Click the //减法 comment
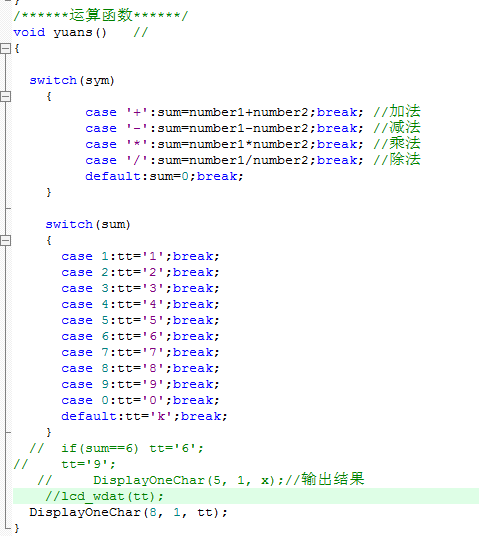Viewport: 479px width, 536px height. pos(397,128)
